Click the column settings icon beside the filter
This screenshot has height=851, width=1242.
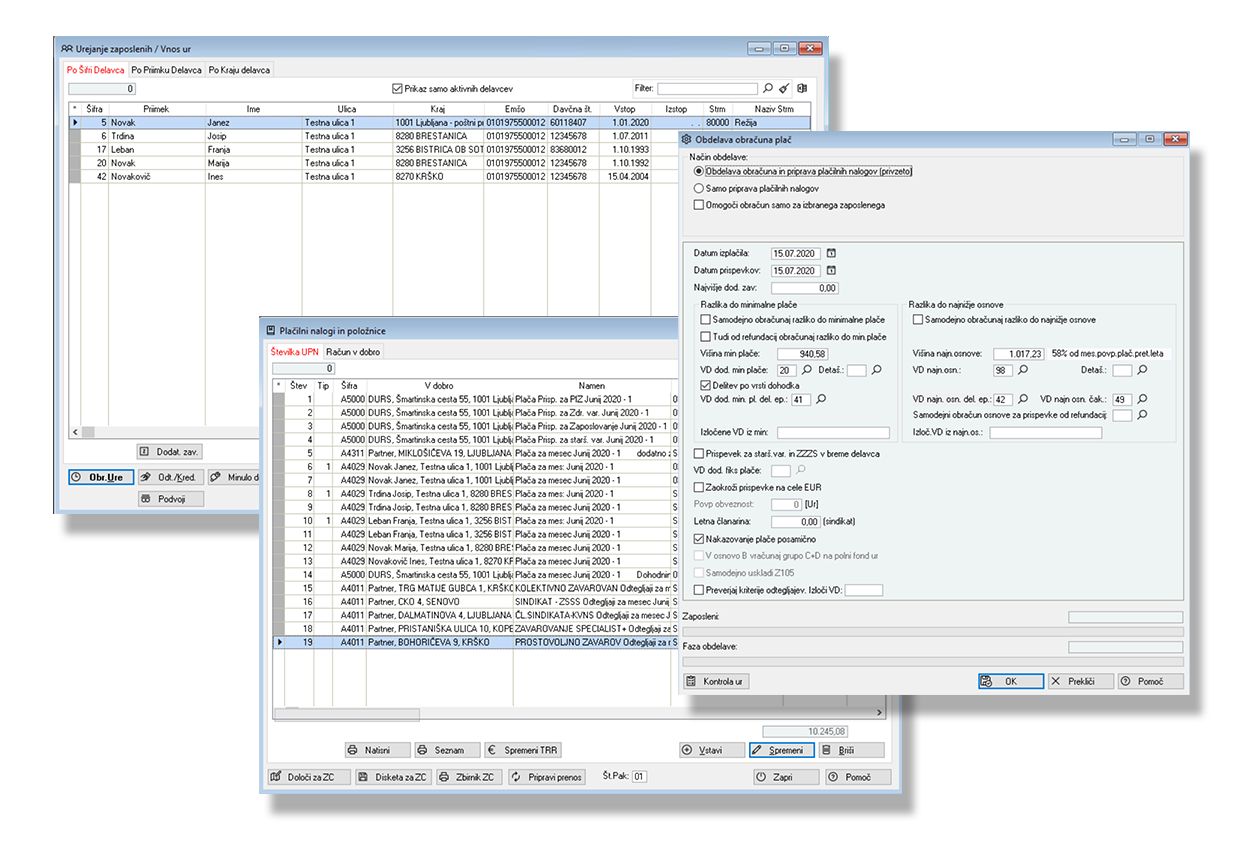802,88
